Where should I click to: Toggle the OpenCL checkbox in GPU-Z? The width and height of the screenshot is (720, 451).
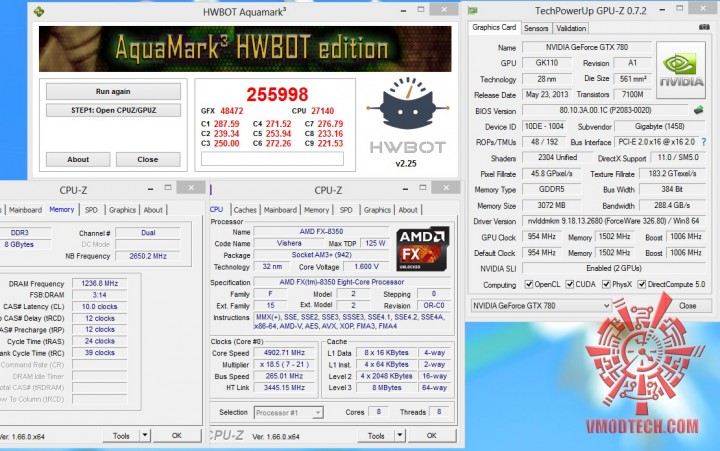coord(529,284)
